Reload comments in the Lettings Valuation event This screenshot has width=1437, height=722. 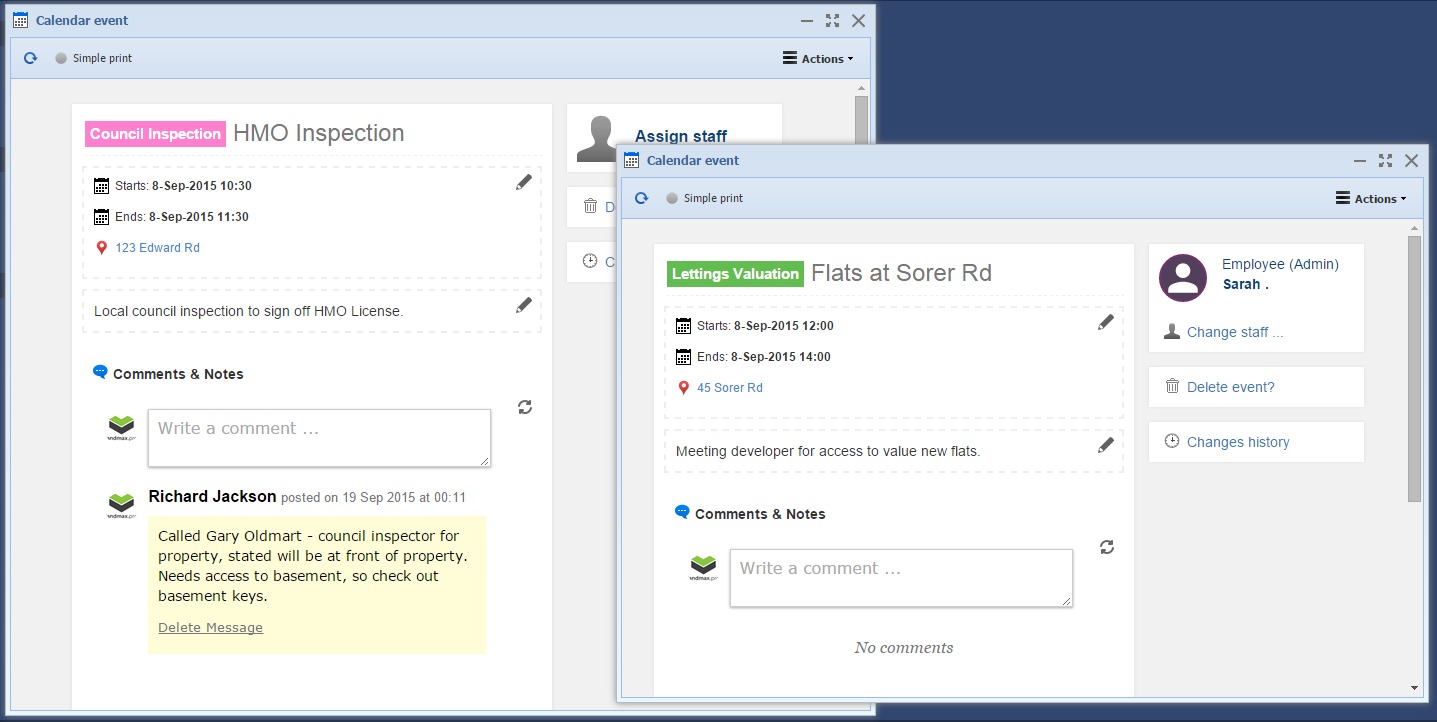tap(1106, 547)
